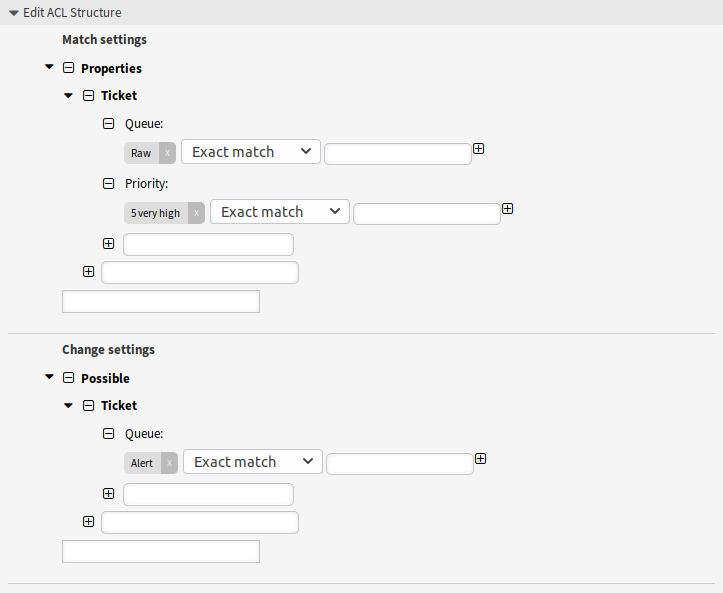723x593 pixels.
Task: Open Exact match dropdown for Alert
Action: tap(253, 462)
